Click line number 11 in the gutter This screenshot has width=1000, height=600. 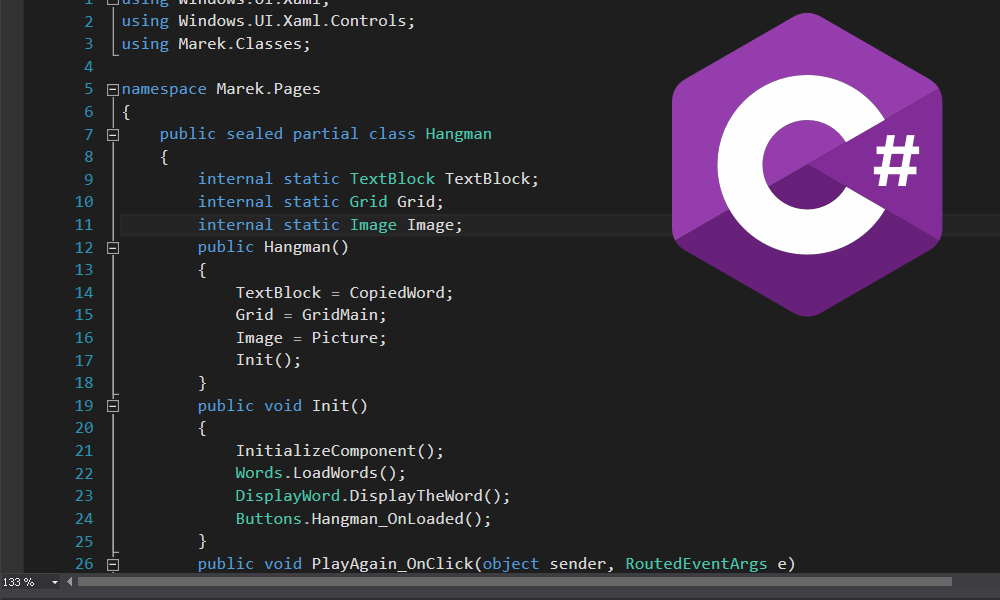pyautogui.click(x=83, y=225)
